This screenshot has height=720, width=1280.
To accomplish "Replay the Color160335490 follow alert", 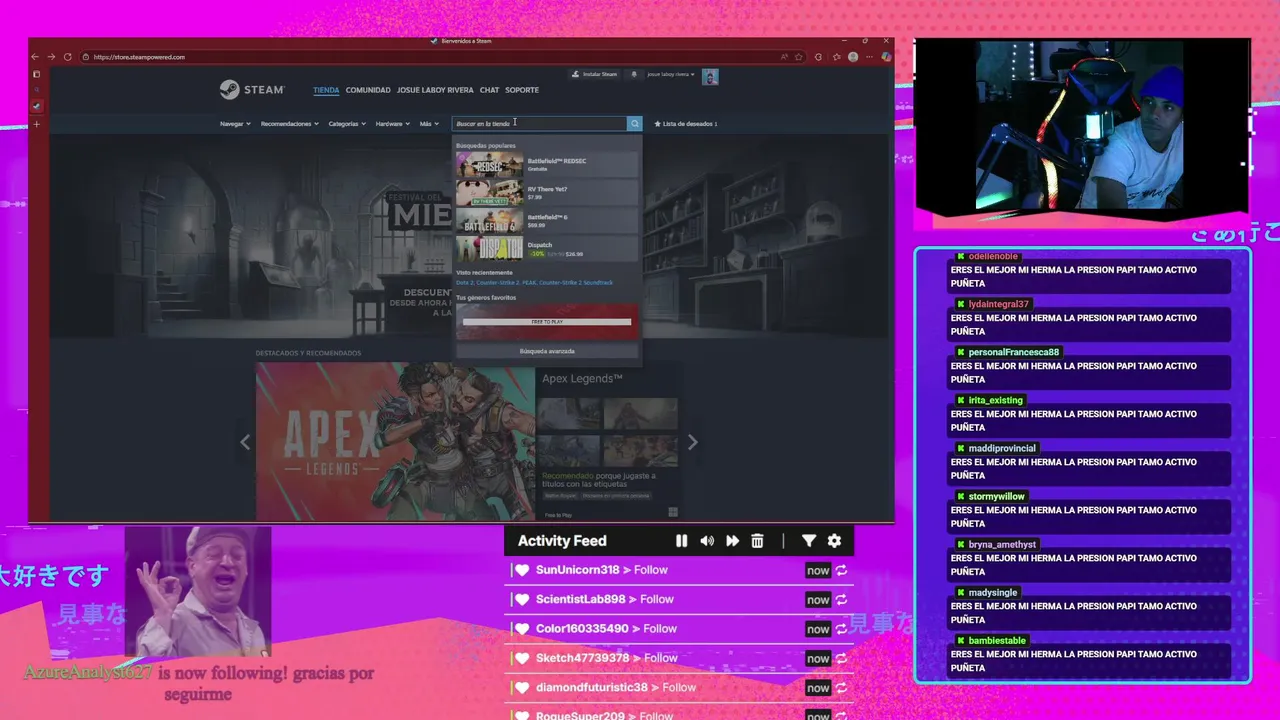I will click(842, 628).
